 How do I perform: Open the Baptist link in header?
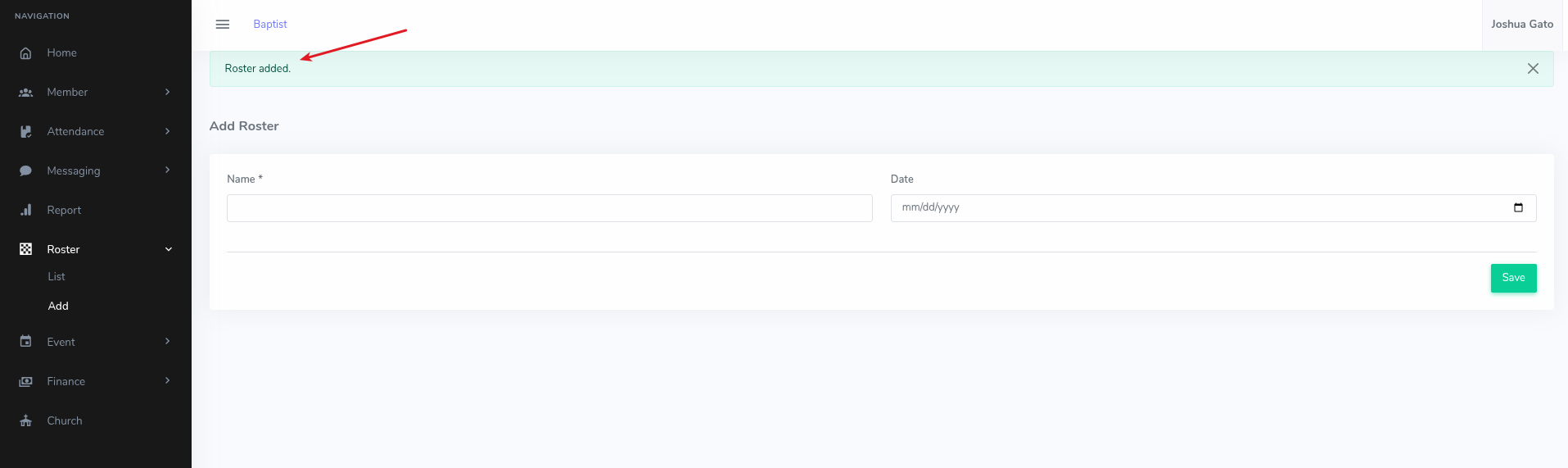pos(270,25)
